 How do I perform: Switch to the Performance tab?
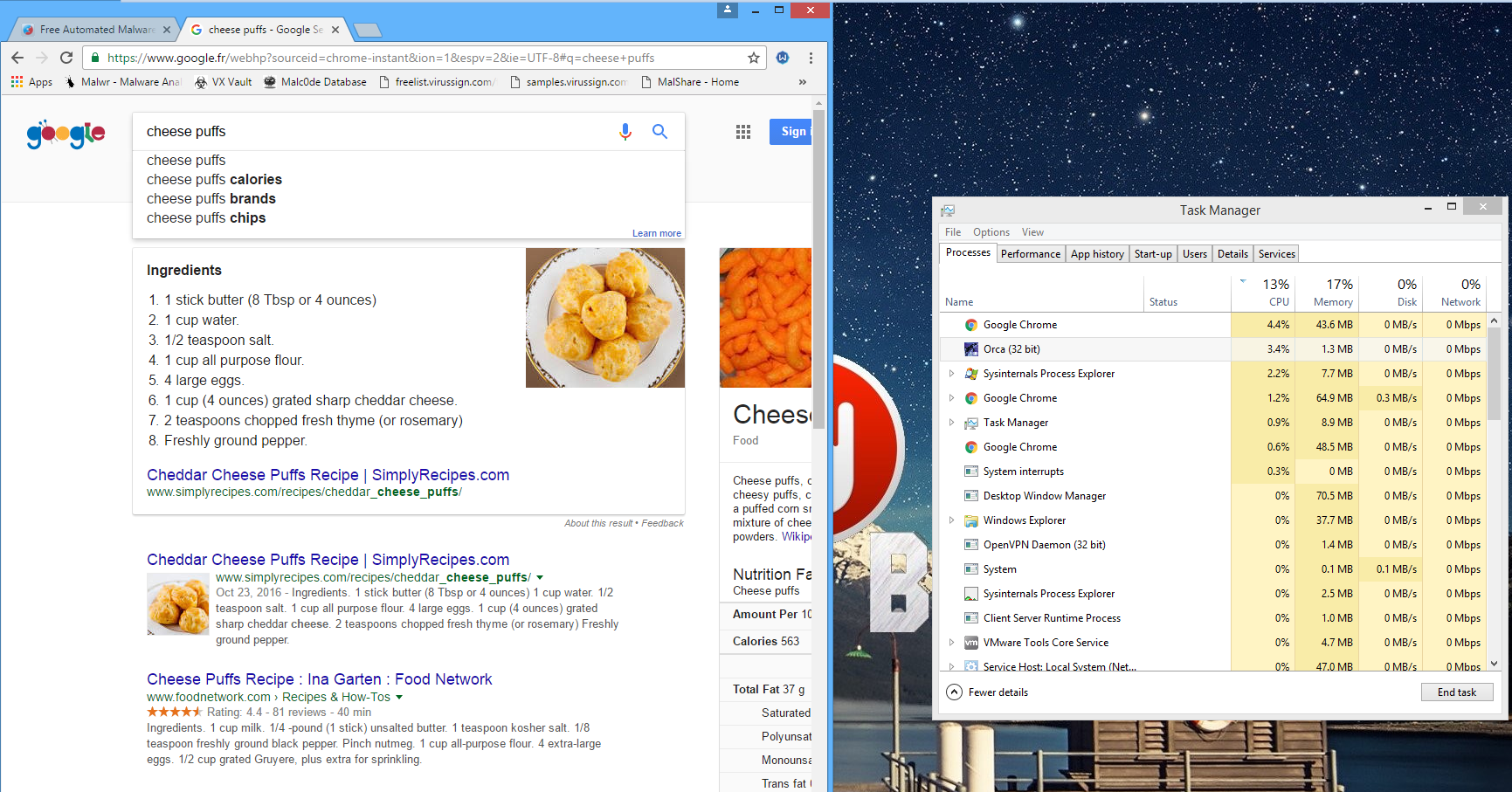[1031, 254]
